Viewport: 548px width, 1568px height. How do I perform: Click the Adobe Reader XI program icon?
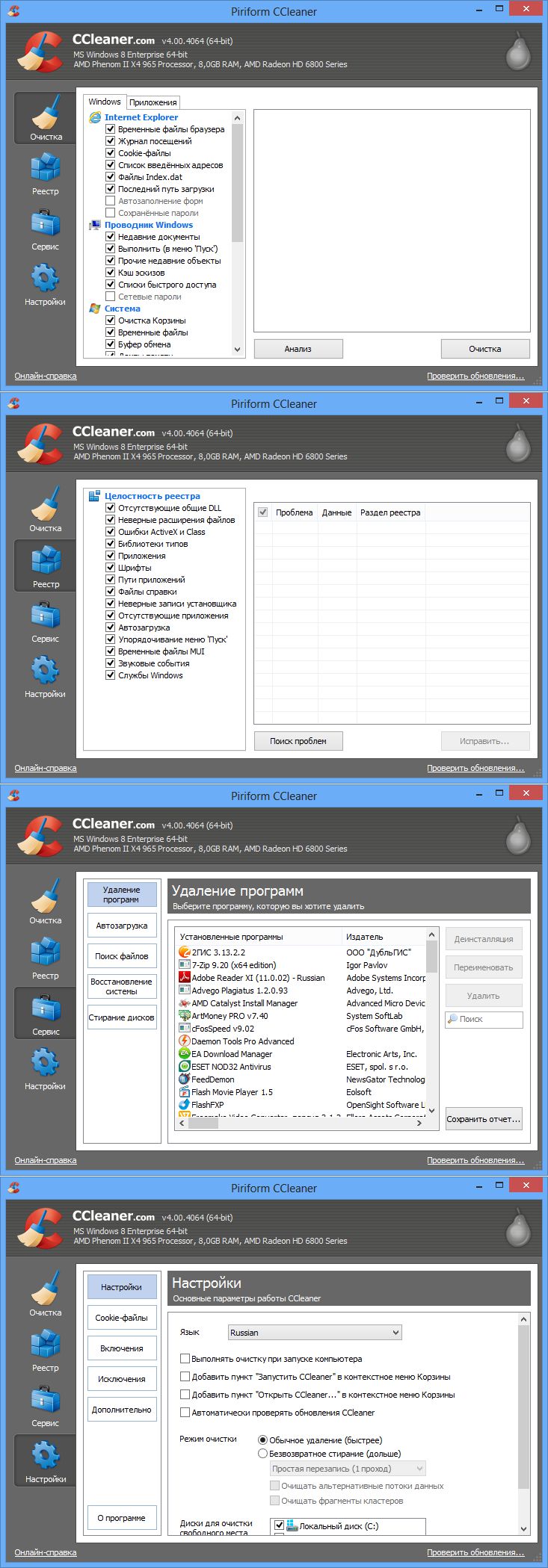tap(185, 978)
